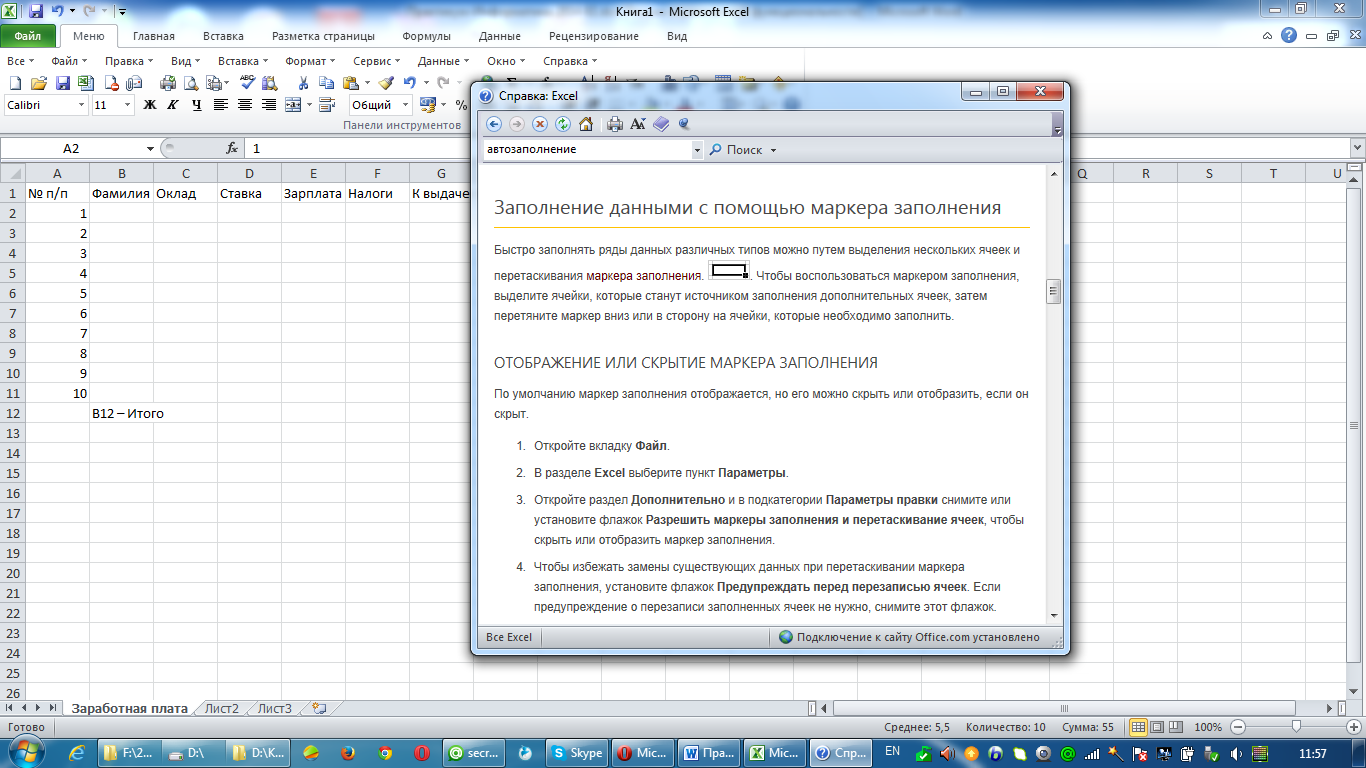Click Office.com connection status button
The image size is (1366, 768).
[909, 637]
